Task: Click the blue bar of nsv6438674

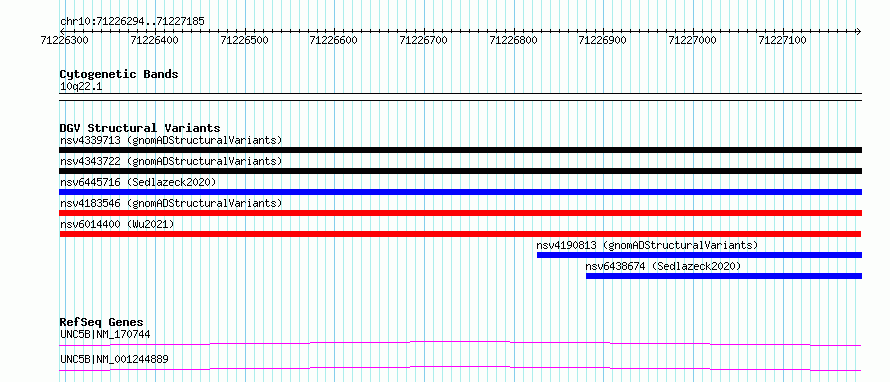Action: pos(724,276)
